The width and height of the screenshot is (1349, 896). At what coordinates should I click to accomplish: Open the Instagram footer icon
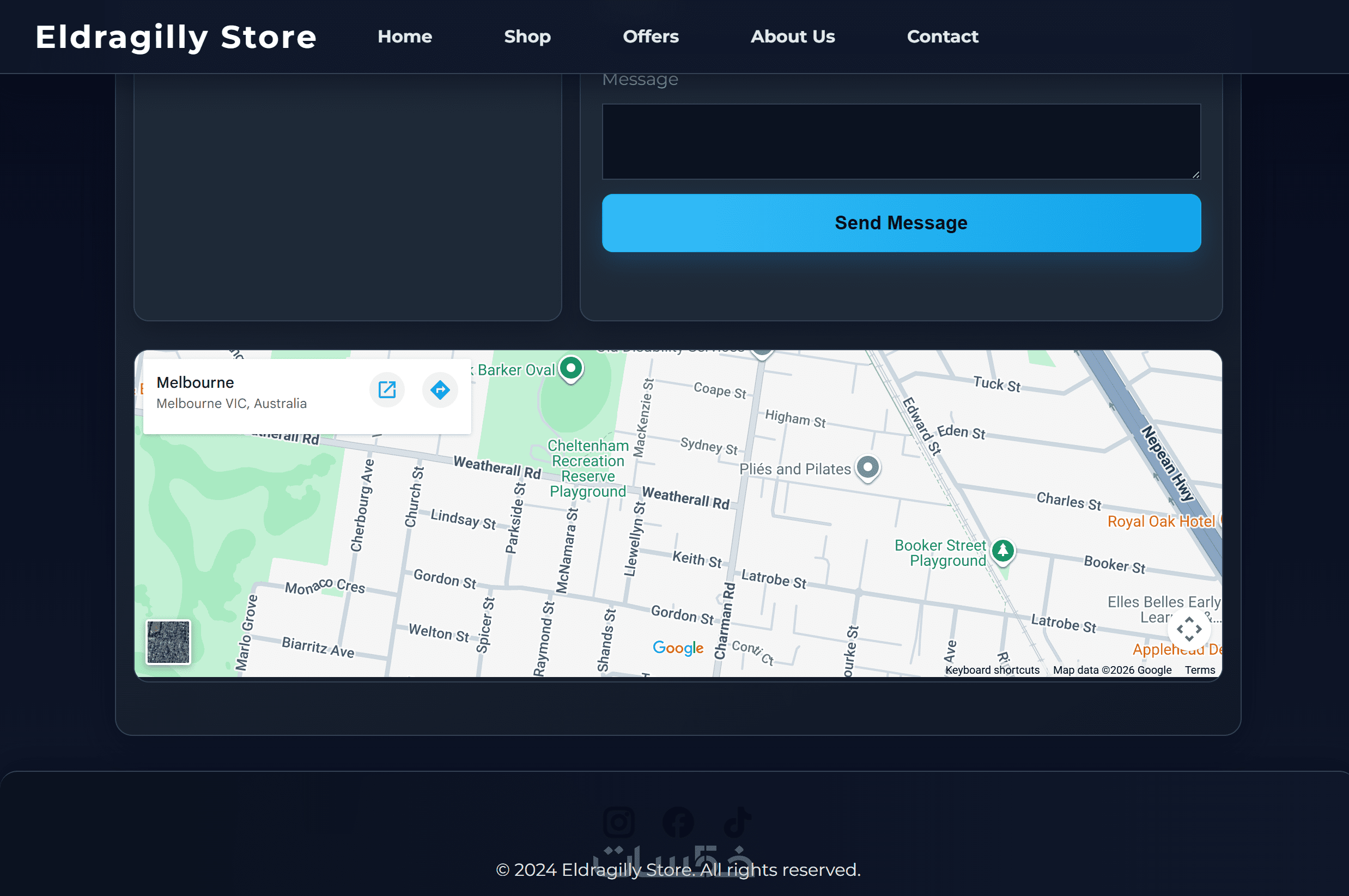(x=618, y=822)
